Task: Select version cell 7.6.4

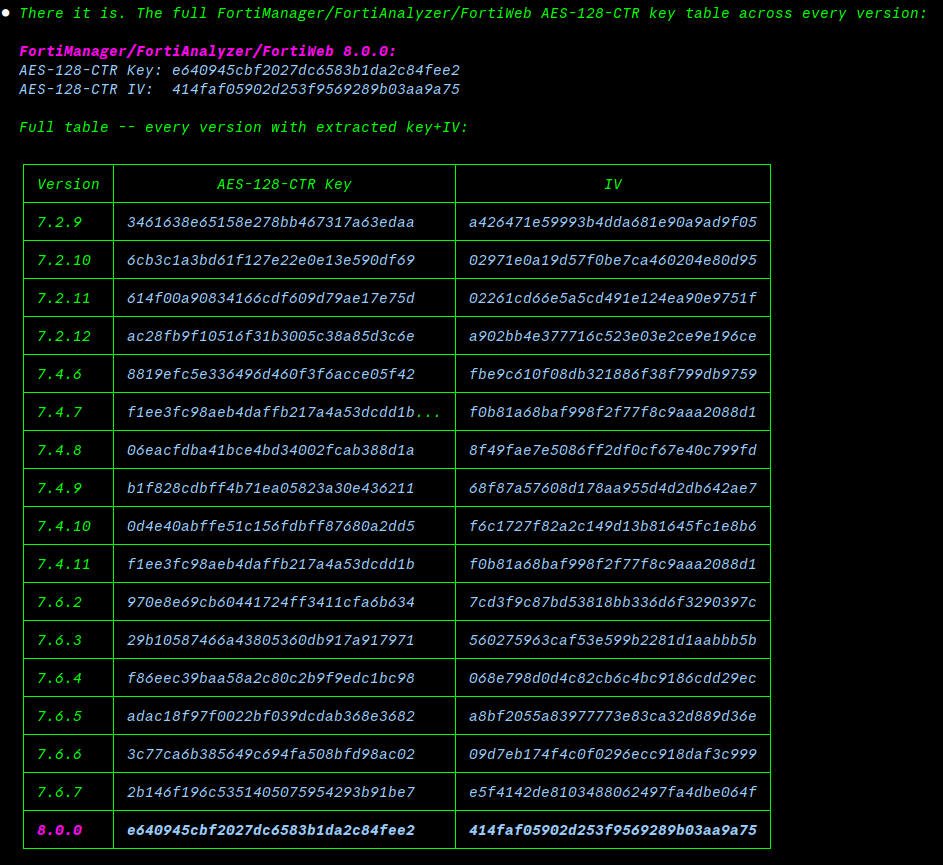Action: pyautogui.click(x=60, y=678)
